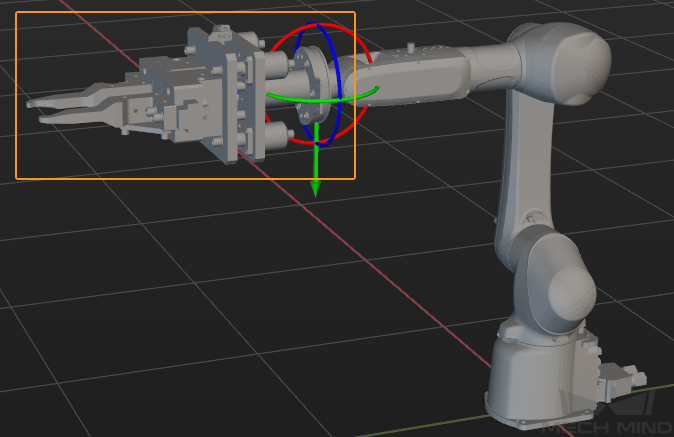Select the round tool flange disc
This screenshot has height=437, width=674.
pos(312,88)
